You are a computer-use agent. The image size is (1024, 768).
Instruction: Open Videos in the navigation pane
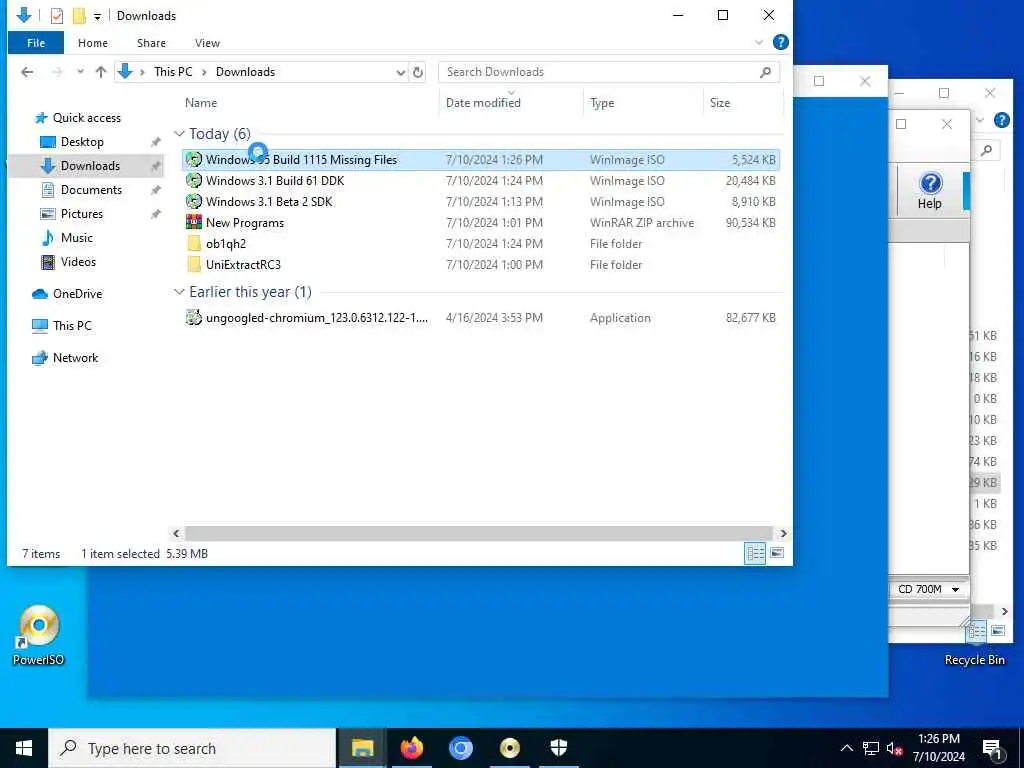78,262
